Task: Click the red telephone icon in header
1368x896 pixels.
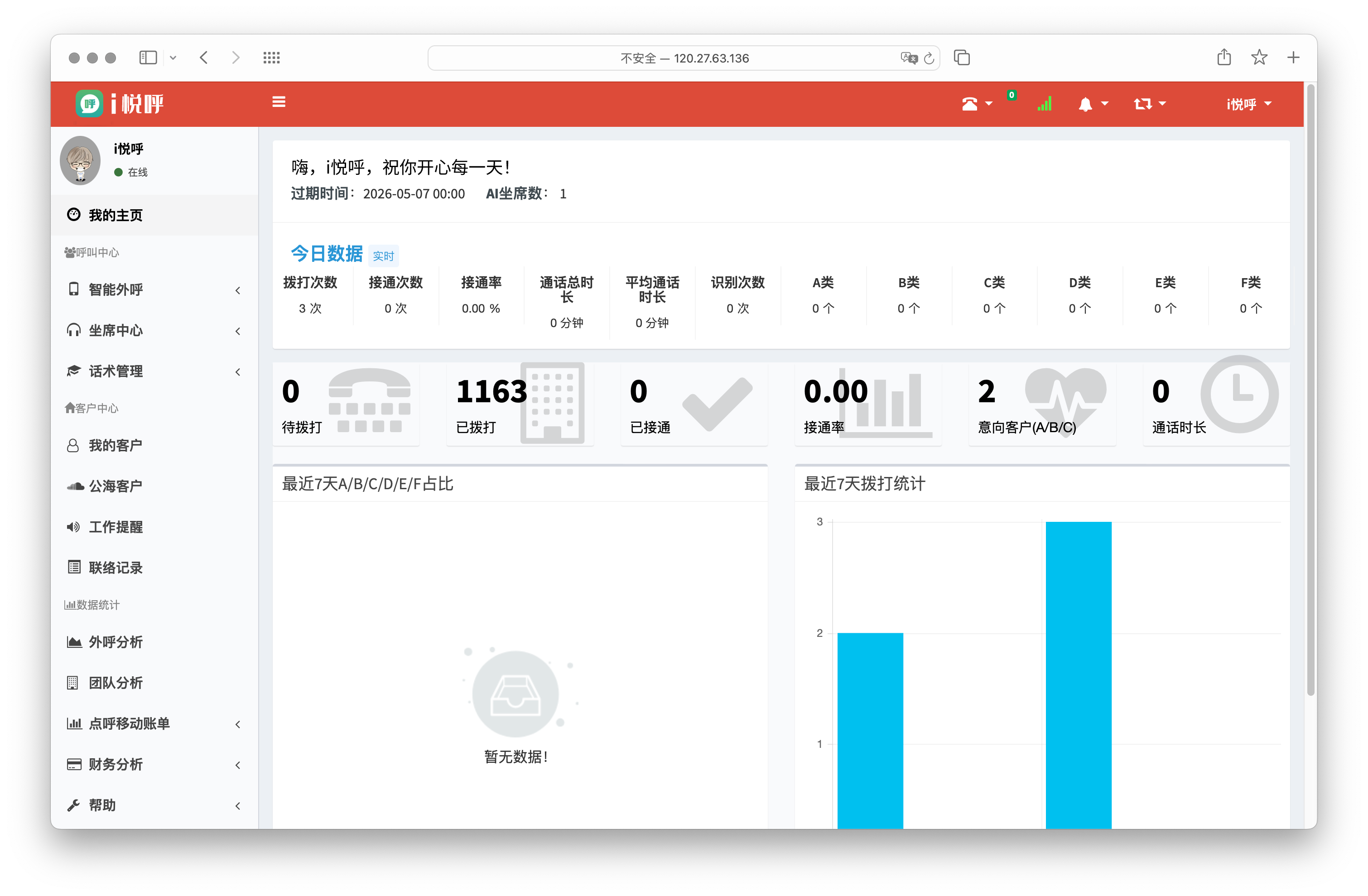Action: pyautogui.click(x=970, y=104)
